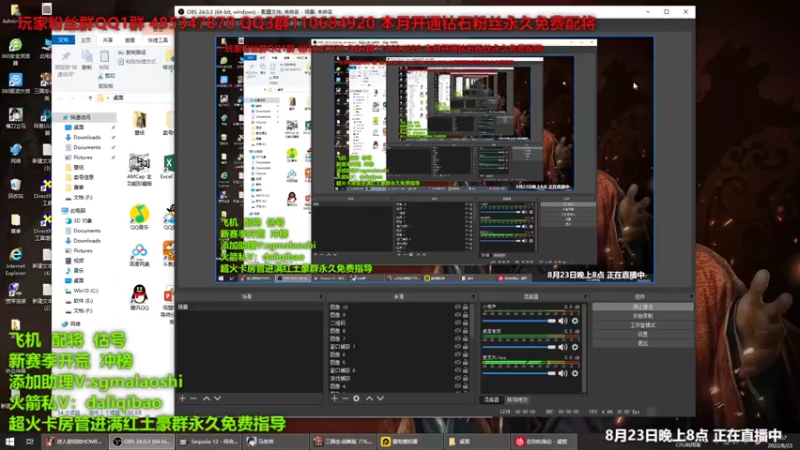Add a new source with the Sources plus icon
Viewport: 800px width, 450px height.
click(334, 398)
